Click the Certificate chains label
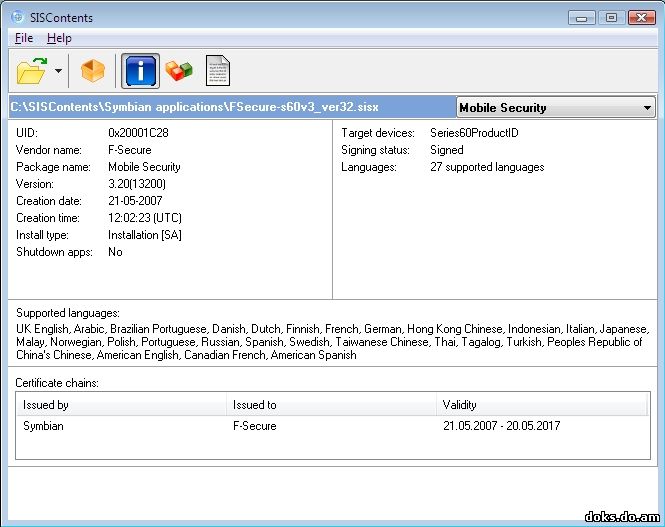 [x=57, y=383]
